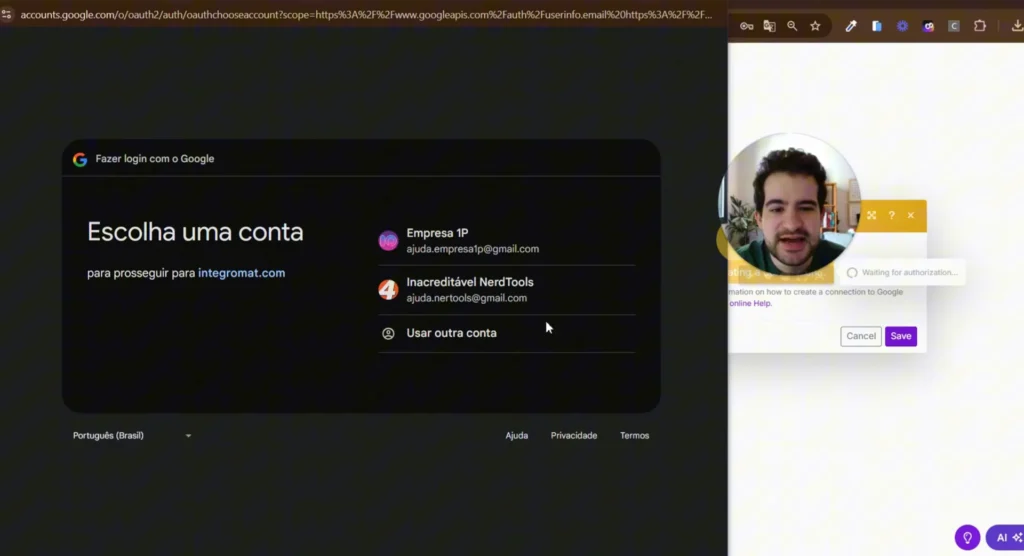Click the colorful infinity-loop extension icon
This screenshot has height=556, width=1024.
click(x=928, y=26)
